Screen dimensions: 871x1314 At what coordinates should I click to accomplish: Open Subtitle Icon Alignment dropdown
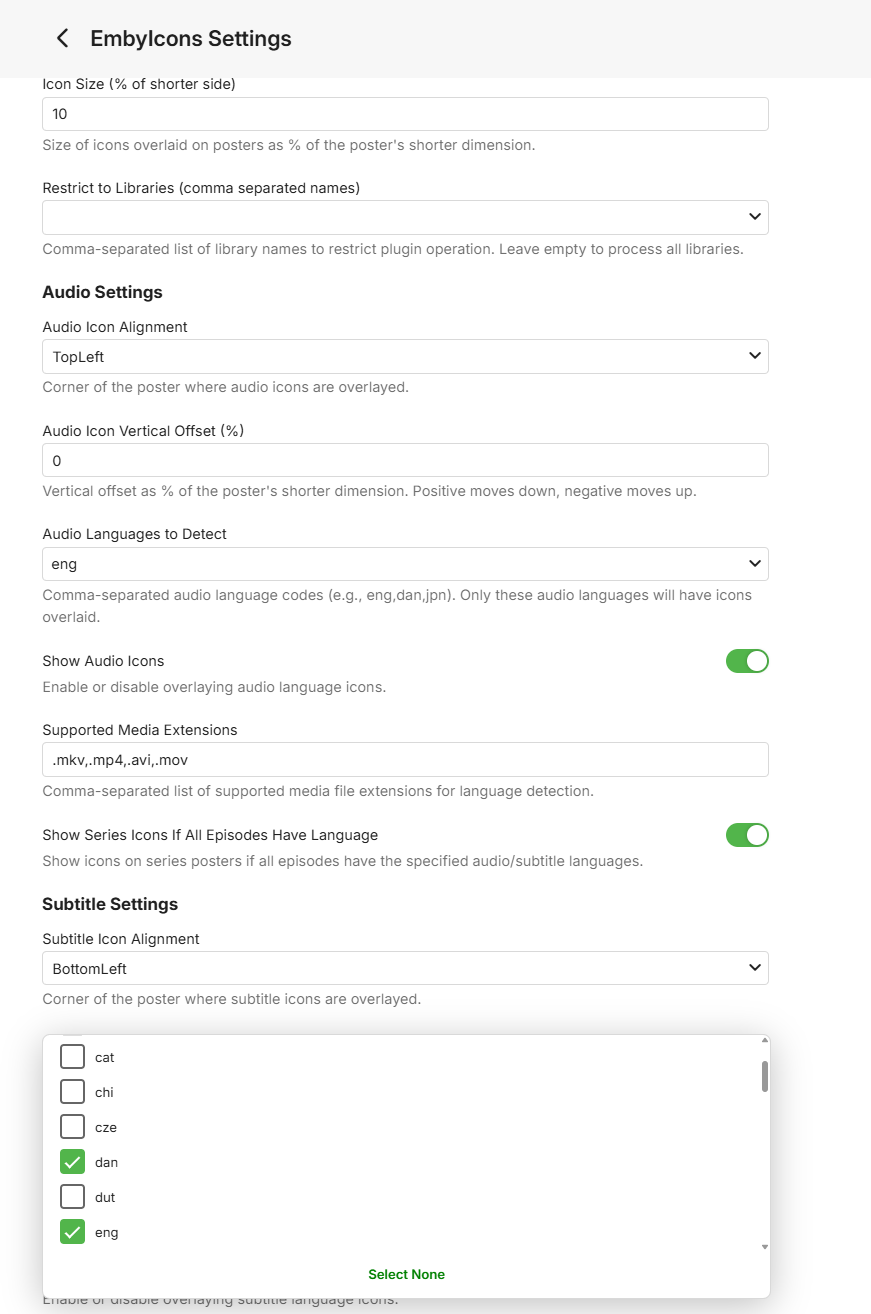405,968
